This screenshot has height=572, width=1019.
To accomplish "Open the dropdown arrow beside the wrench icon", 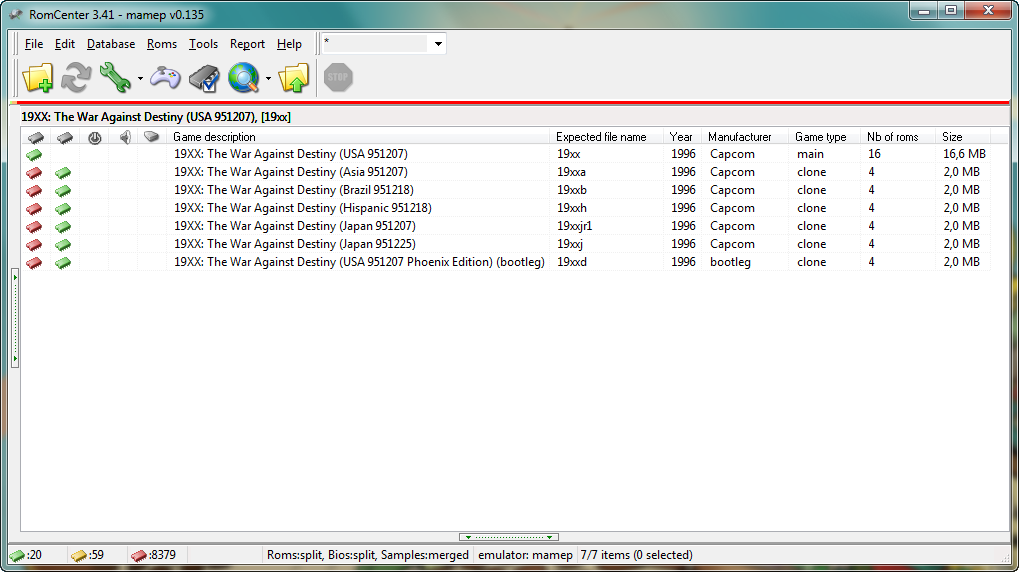I will (x=140, y=79).
